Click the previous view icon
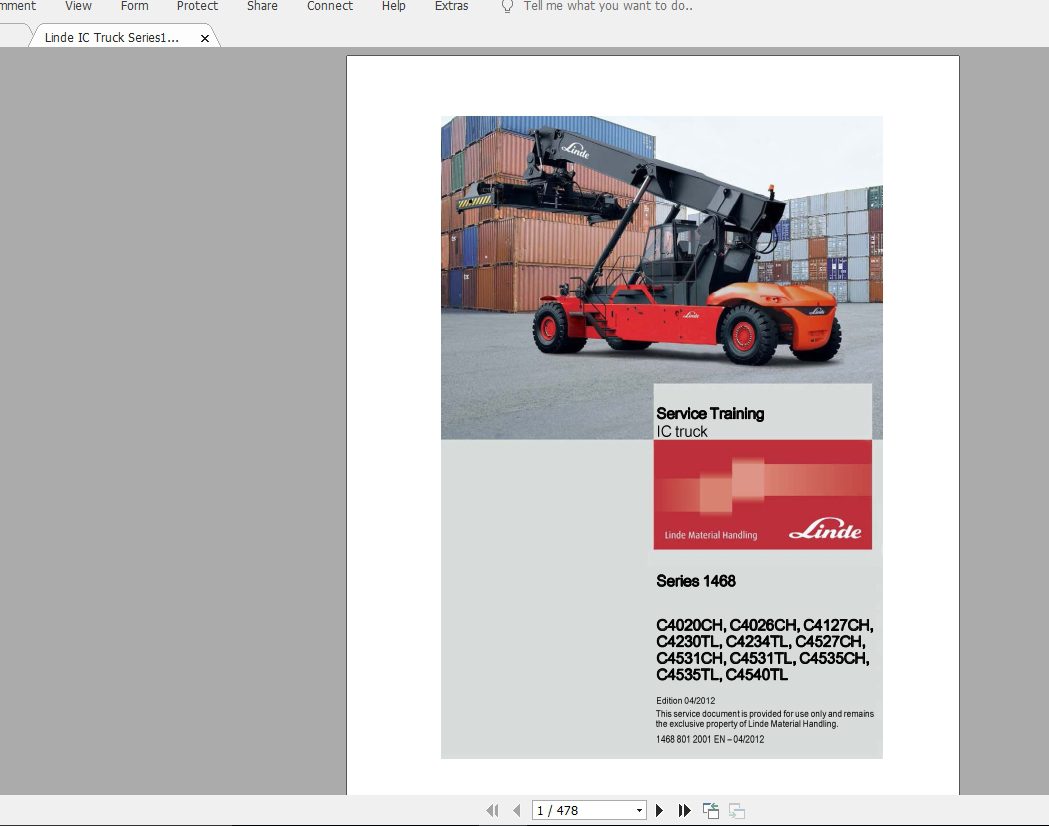The height and width of the screenshot is (826, 1049). [x=711, y=810]
